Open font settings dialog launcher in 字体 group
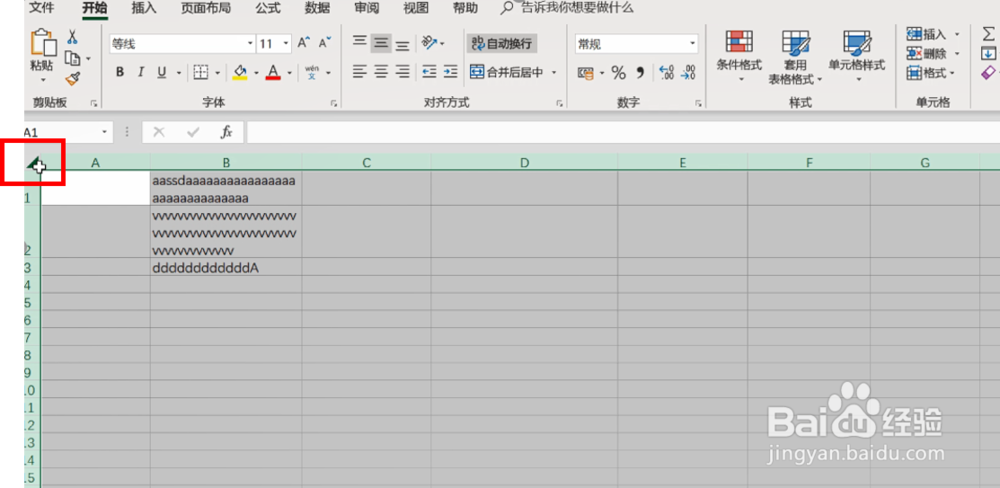1000x488 pixels. (x=334, y=103)
